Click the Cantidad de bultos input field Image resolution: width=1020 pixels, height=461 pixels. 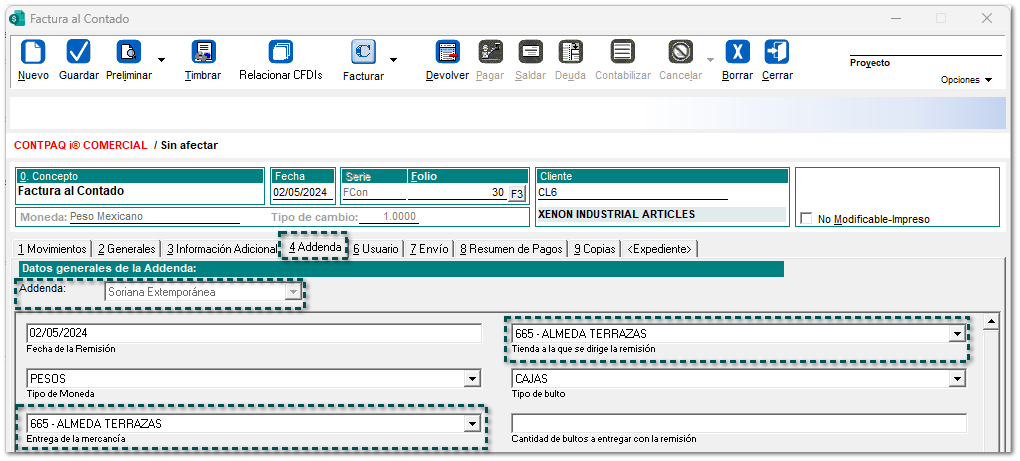(738, 424)
